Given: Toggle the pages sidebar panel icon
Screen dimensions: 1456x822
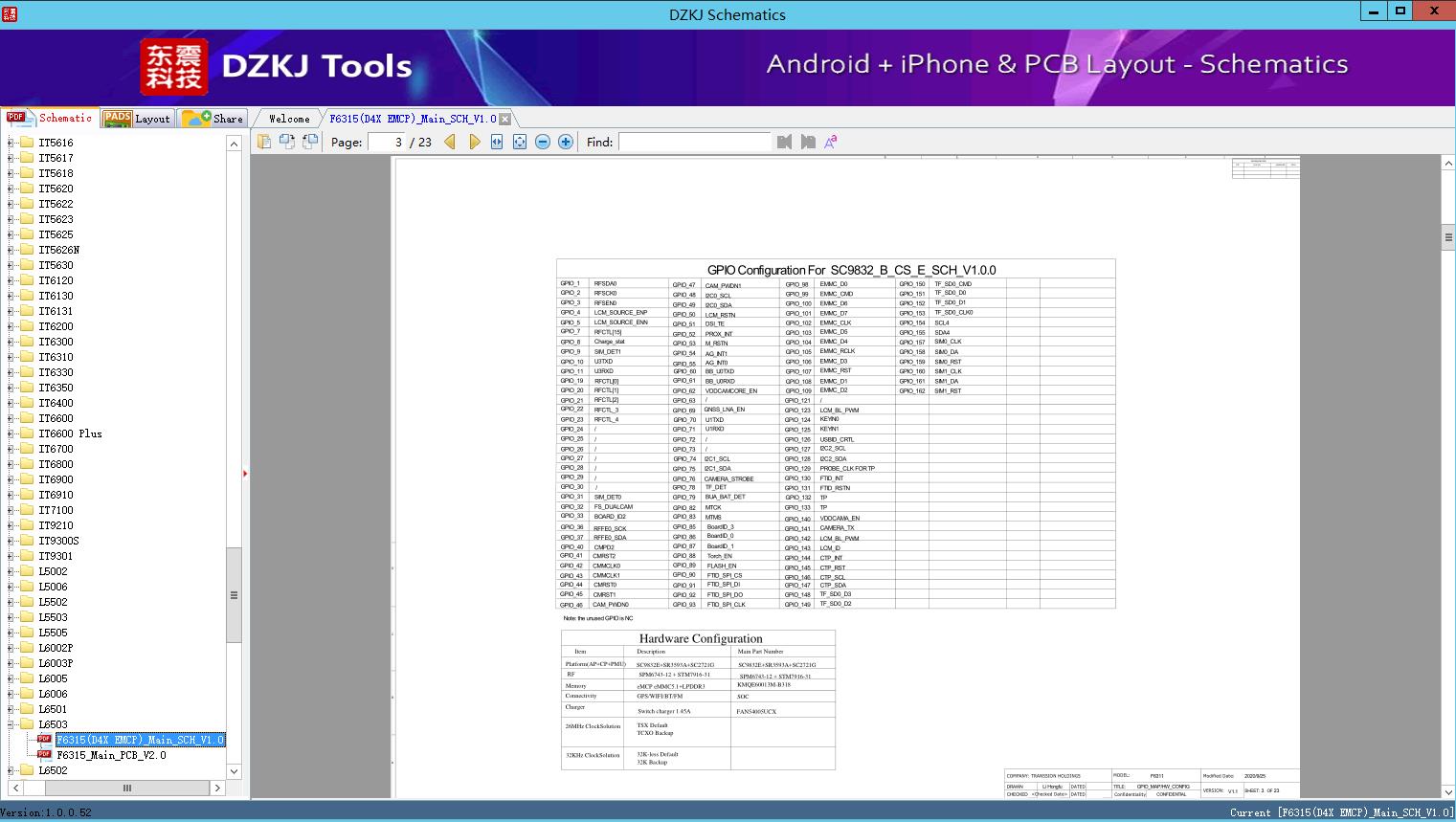Looking at the screenshot, I should point(264,142).
